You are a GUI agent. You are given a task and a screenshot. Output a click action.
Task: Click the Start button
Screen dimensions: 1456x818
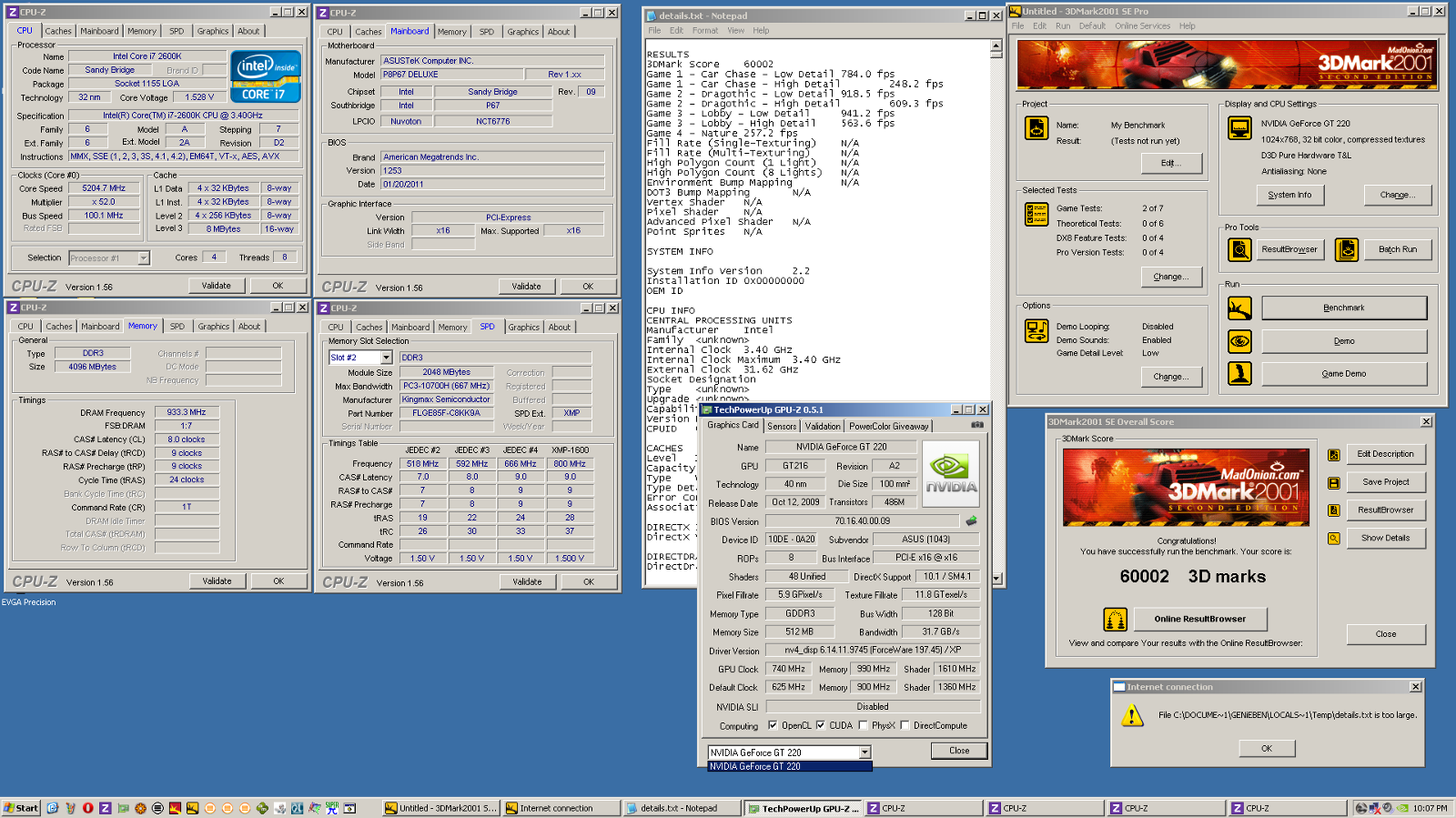click(21, 808)
